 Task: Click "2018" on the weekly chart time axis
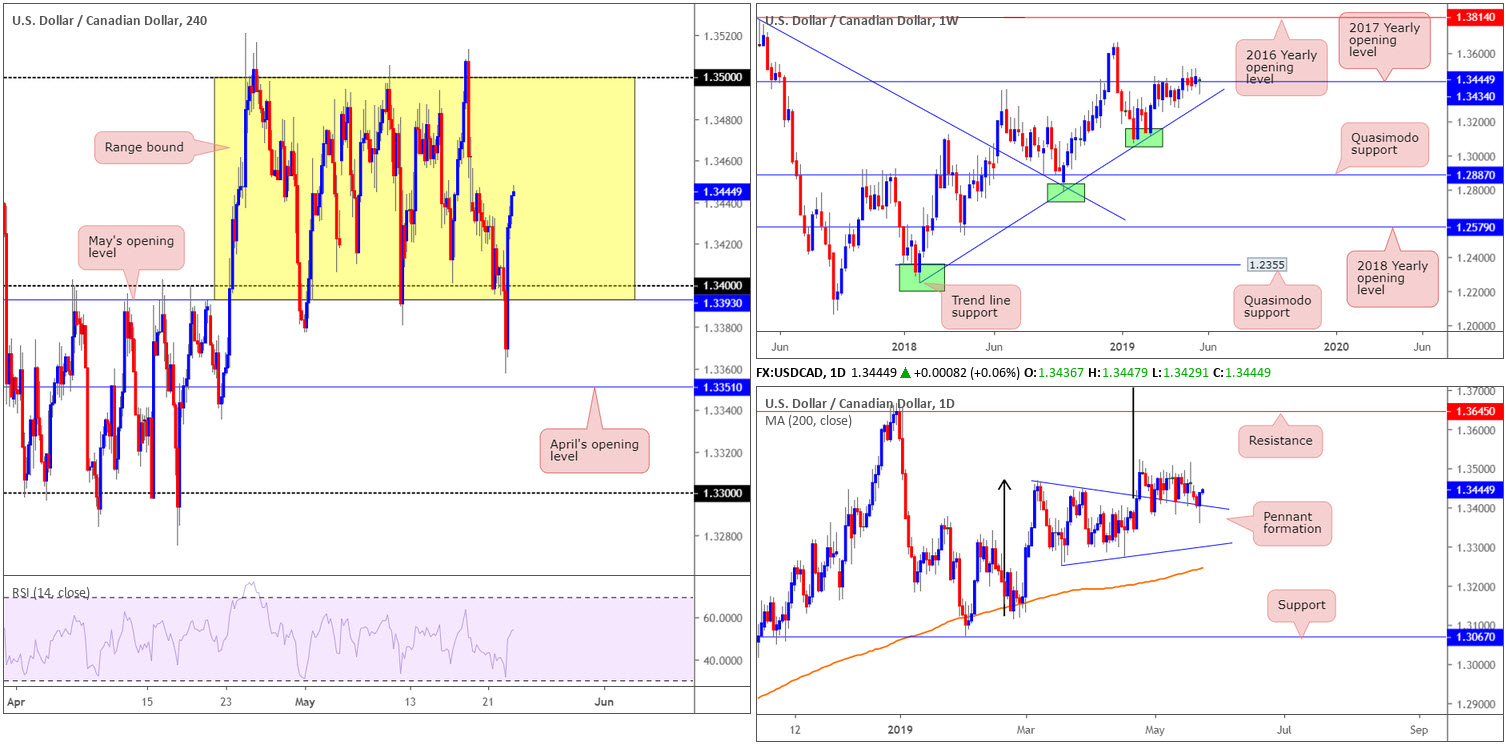903,345
